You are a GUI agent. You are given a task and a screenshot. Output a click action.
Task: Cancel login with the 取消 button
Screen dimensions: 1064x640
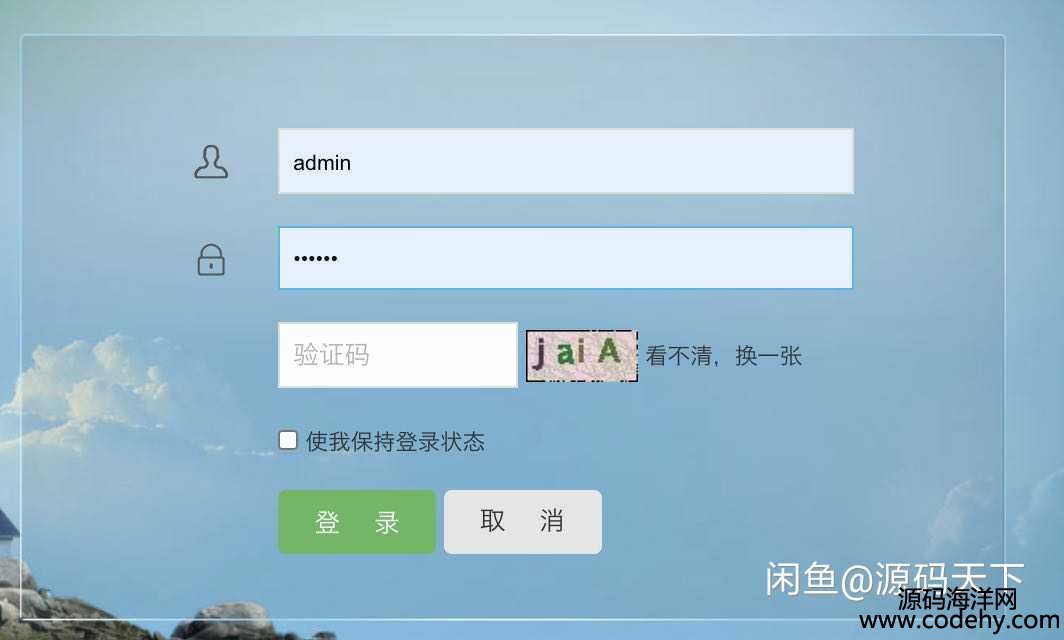click(x=522, y=522)
